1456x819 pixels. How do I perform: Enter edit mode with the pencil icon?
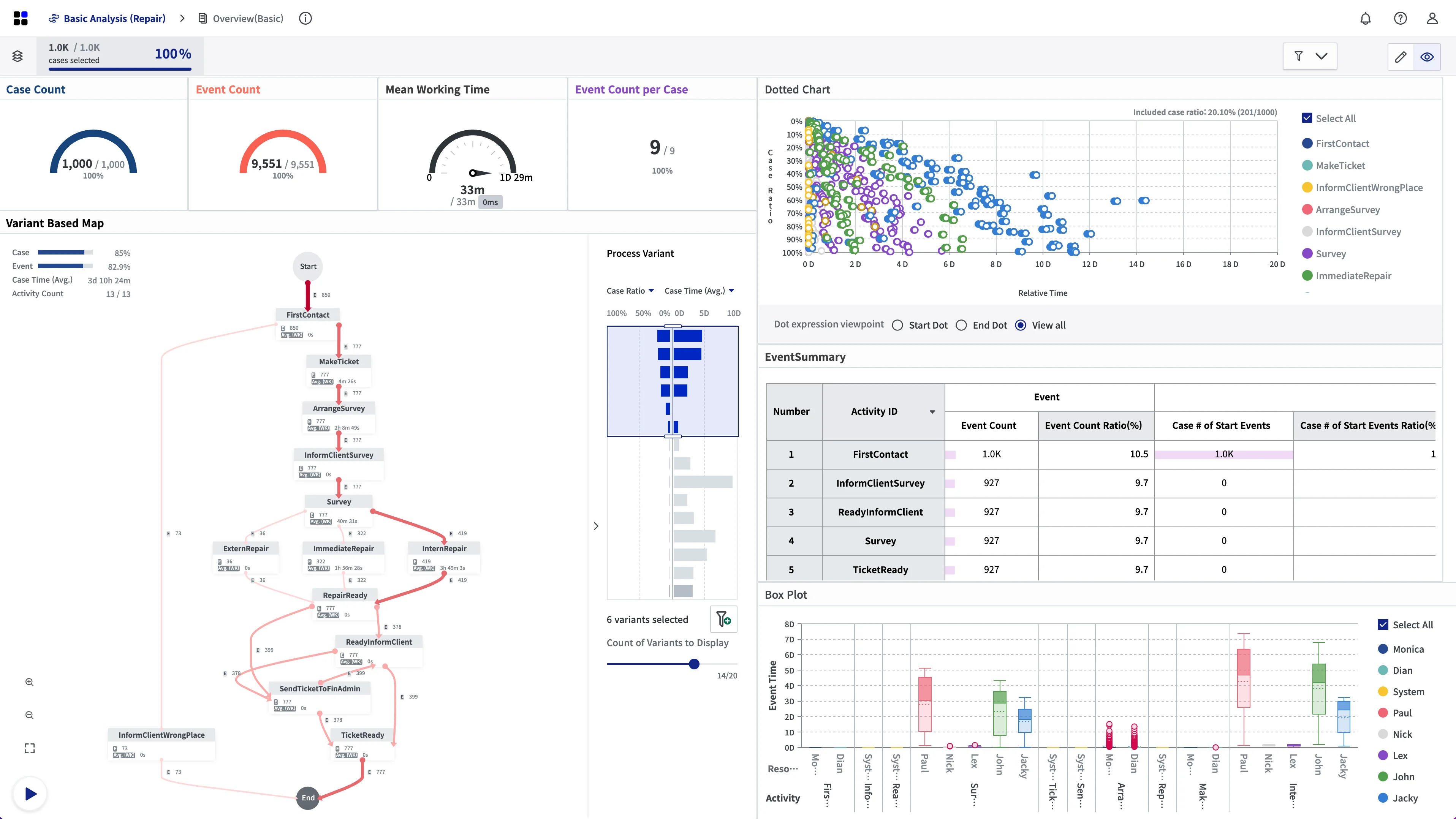[1401, 57]
